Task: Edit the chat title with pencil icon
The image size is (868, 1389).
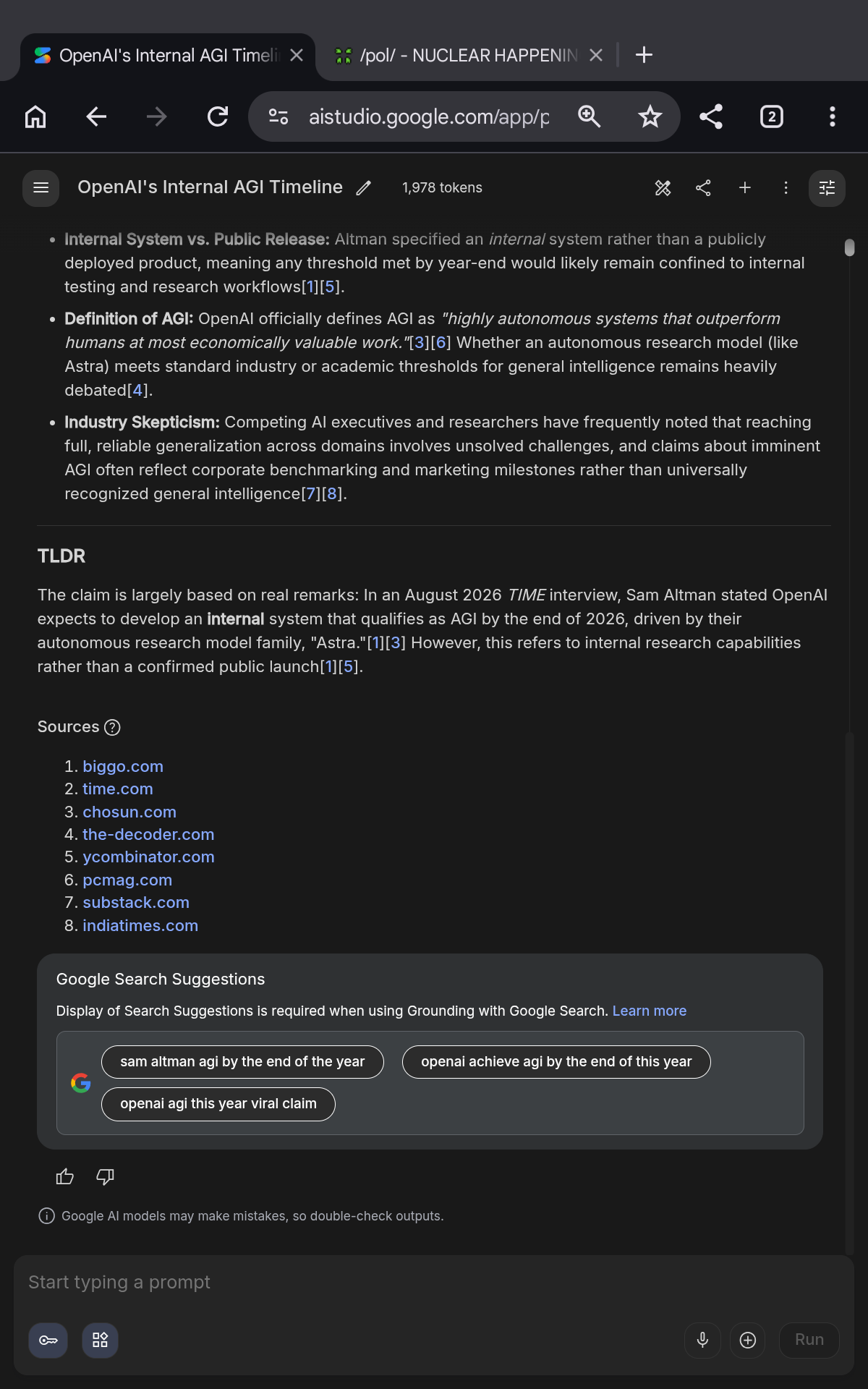Action: 364,188
